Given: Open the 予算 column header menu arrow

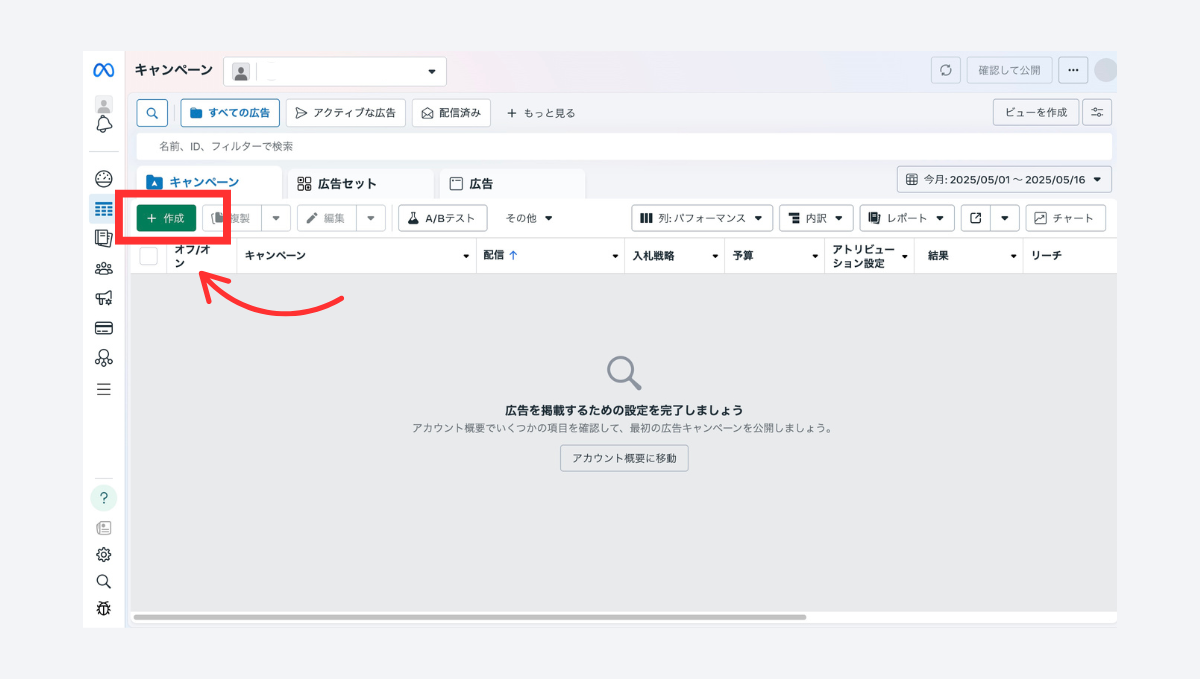Looking at the screenshot, I should [x=815, y=257].
